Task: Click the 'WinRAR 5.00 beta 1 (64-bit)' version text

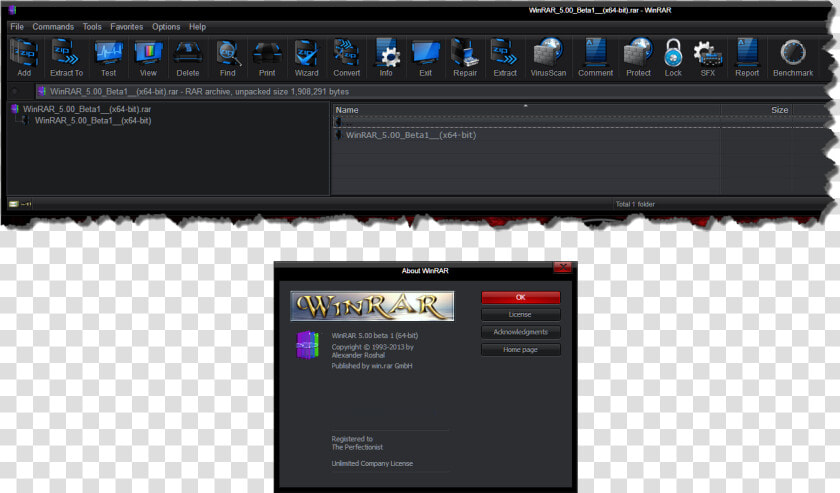Action: click(x=374, y=335)
